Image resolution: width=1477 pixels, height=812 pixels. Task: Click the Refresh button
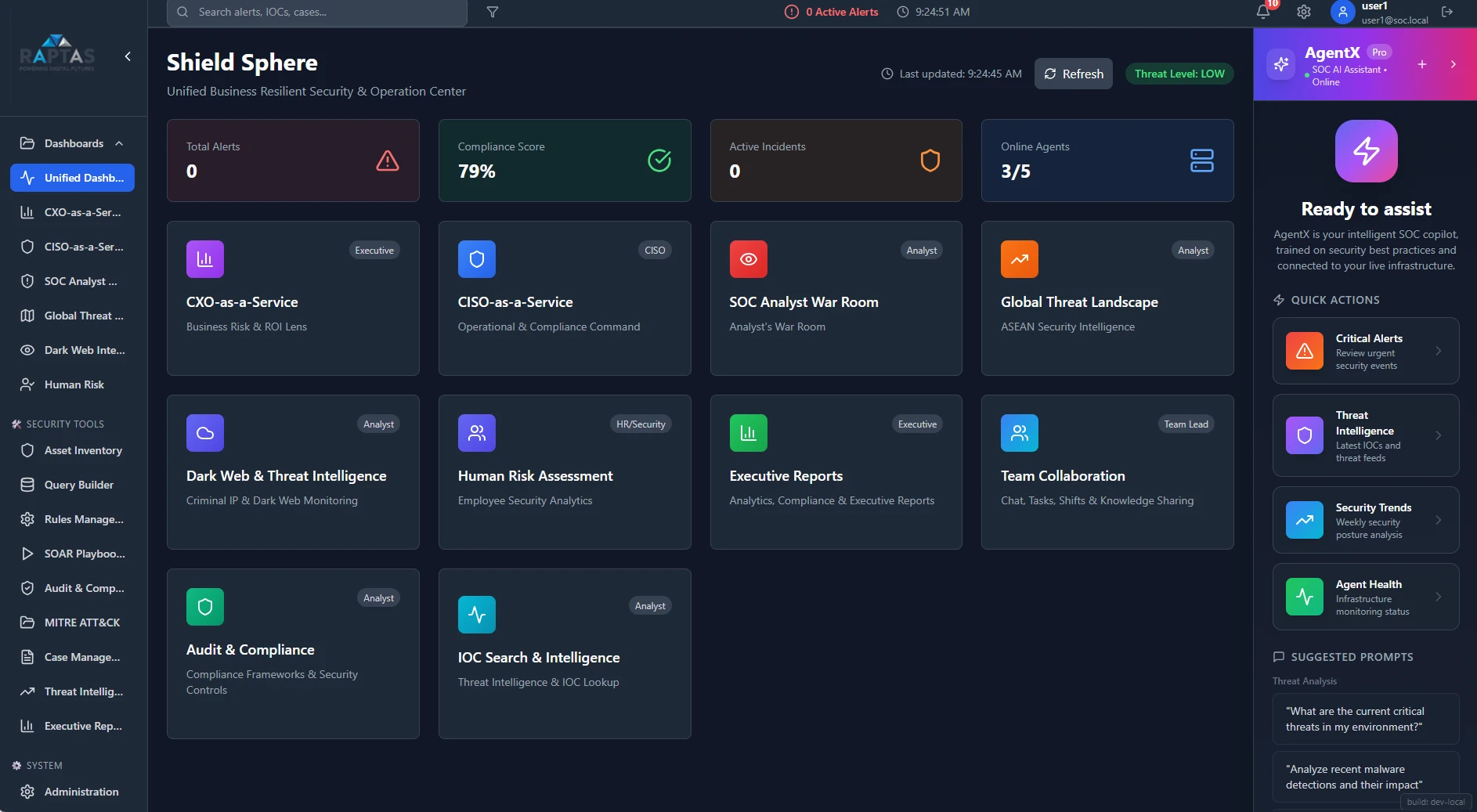[x=1073, y=73]
